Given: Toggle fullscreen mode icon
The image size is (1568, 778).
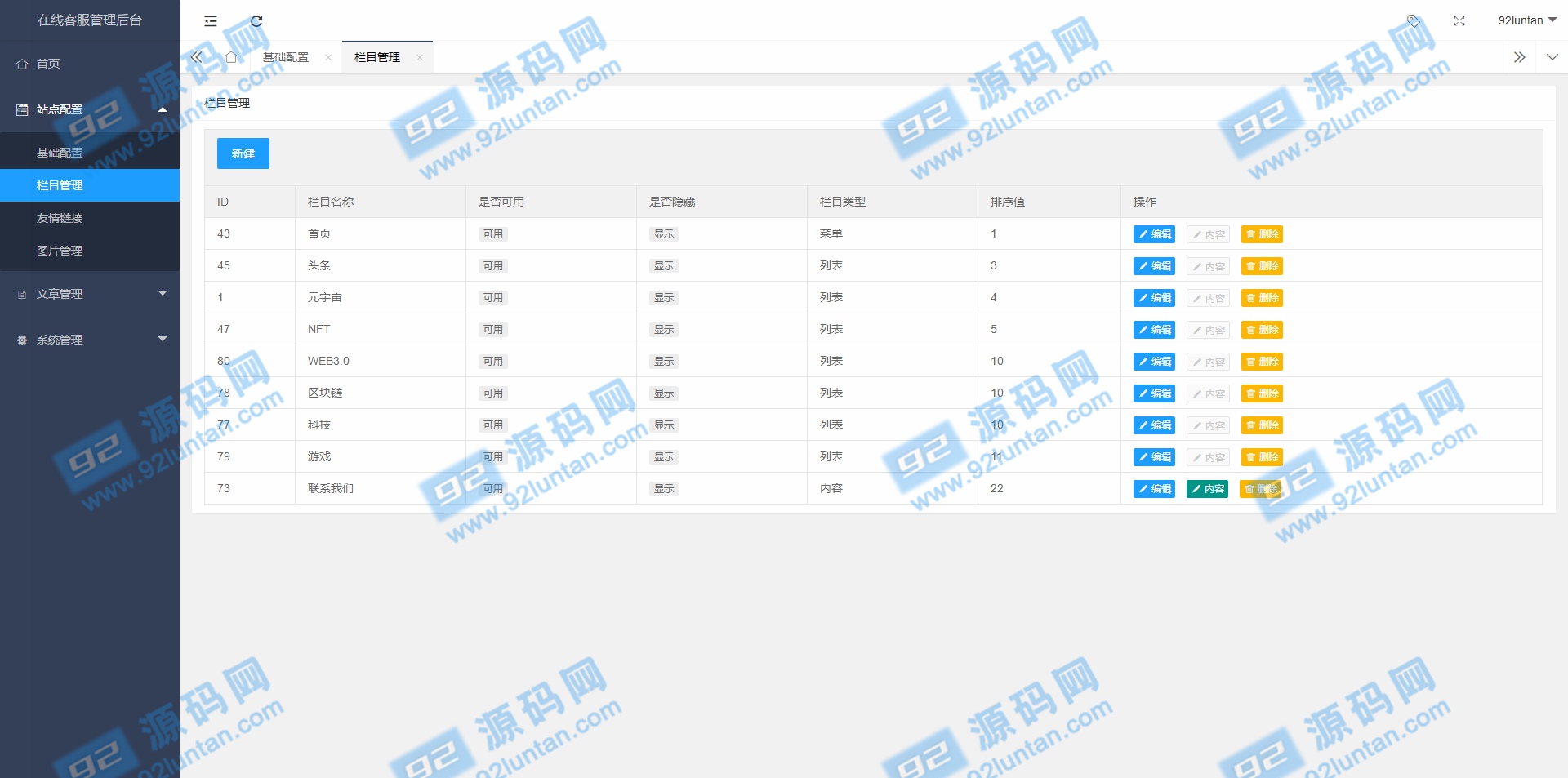Looking at the screenshot, I should pos(1459,20).
